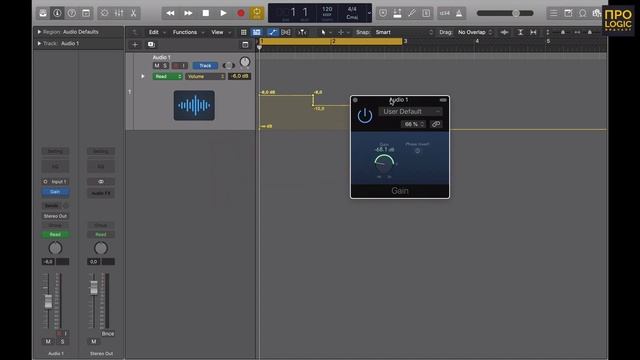640x360 pixels.
Task: Toggle Show Automation button
Action: 273,32
